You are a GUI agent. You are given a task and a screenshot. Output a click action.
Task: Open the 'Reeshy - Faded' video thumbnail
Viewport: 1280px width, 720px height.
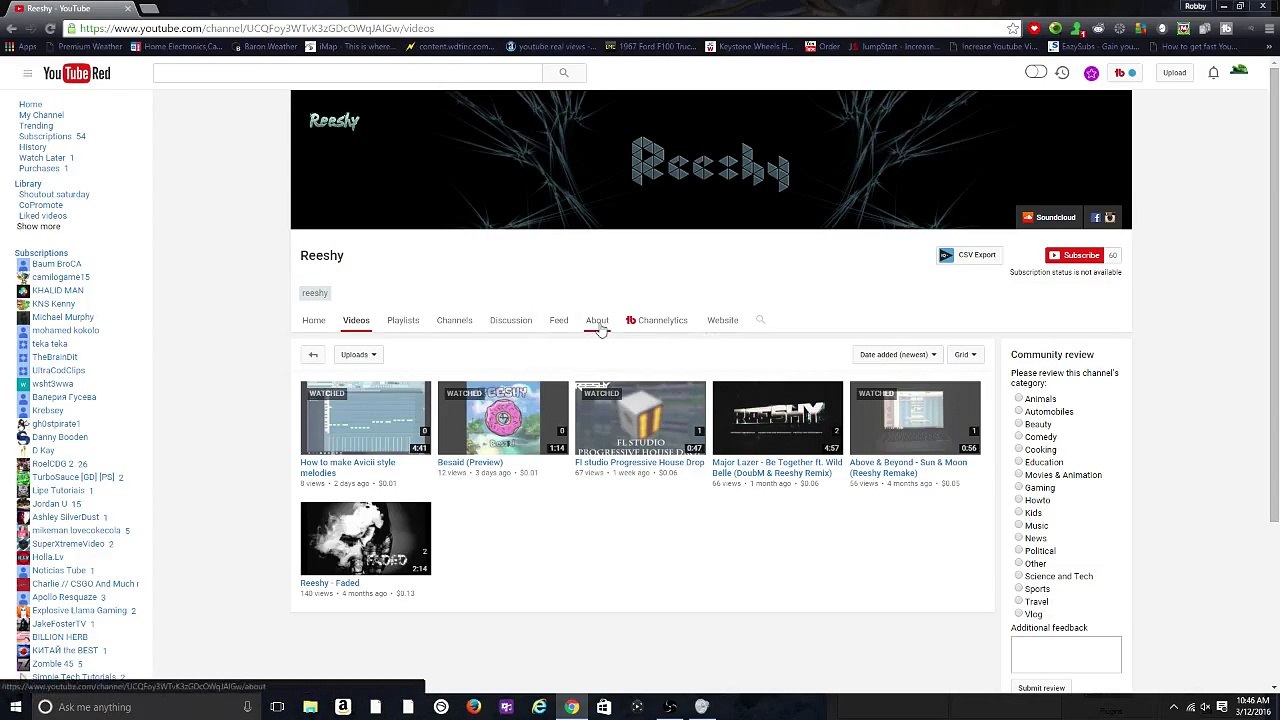click(x=365, y=538)
